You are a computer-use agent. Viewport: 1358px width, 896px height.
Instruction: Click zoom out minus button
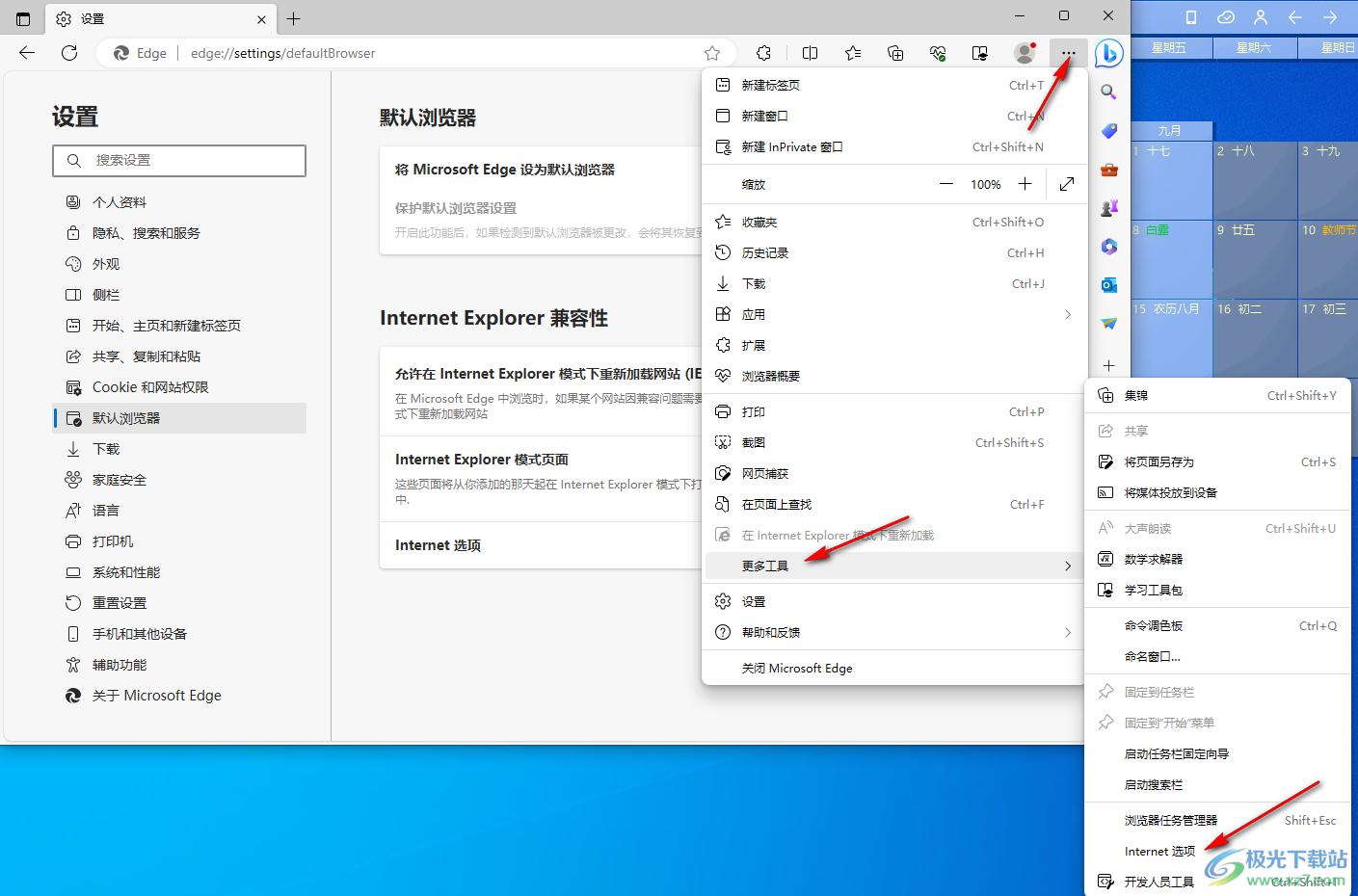coord(946,184)
